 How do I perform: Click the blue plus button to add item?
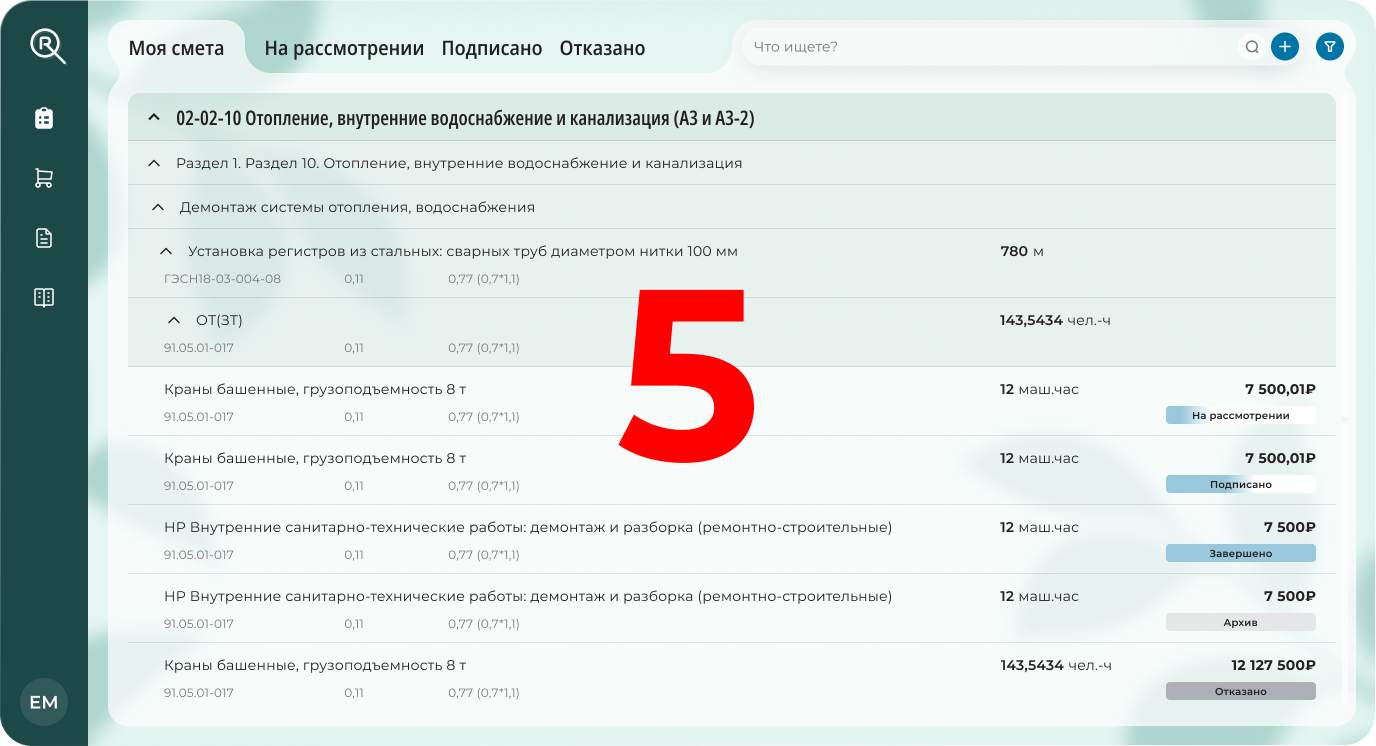click(x=1284, y=46)
